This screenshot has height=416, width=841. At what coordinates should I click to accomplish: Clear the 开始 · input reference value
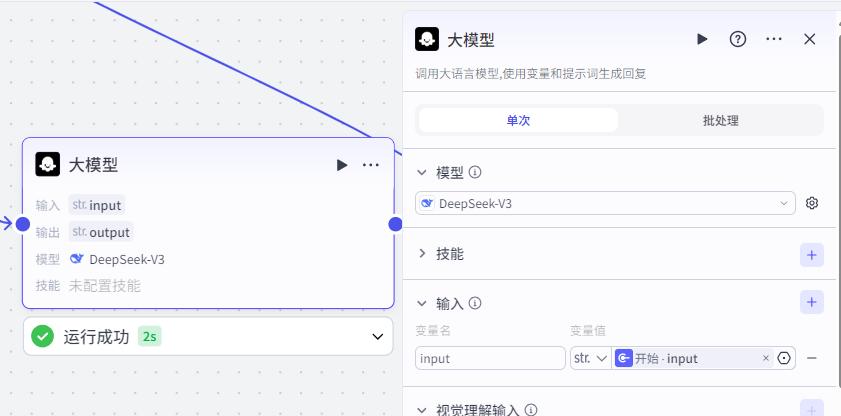[766, 358]
